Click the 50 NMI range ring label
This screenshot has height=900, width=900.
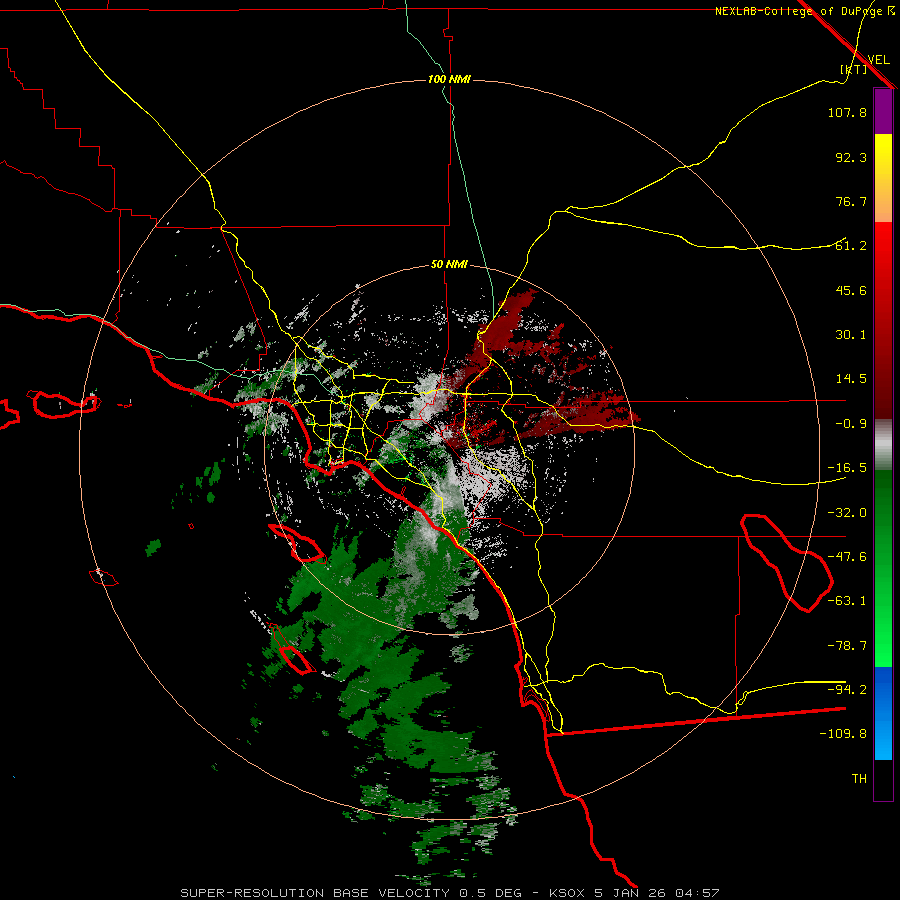point(449,264)
